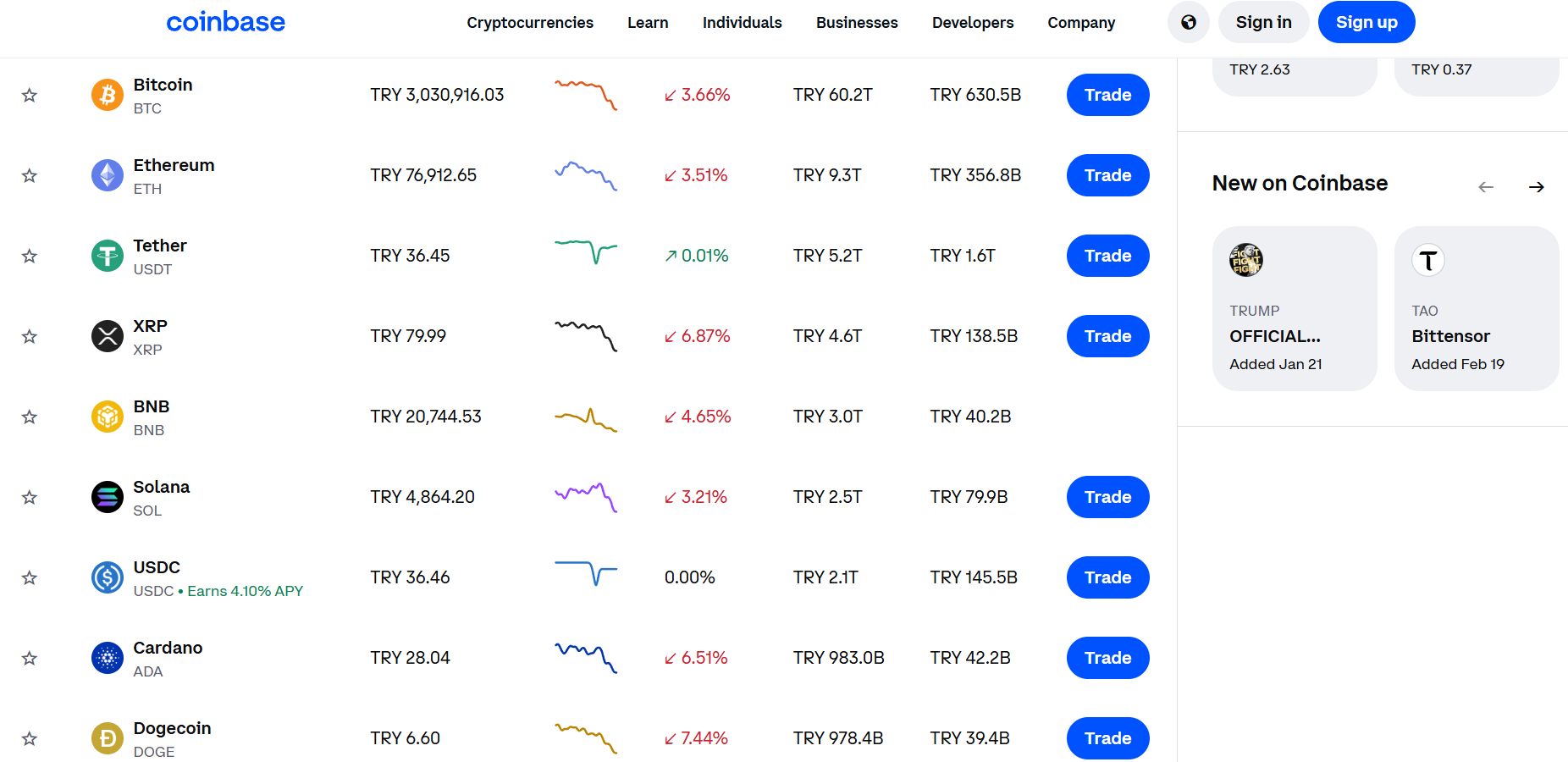Open the Bittensor card added Feb 19

coord(1477,308)
